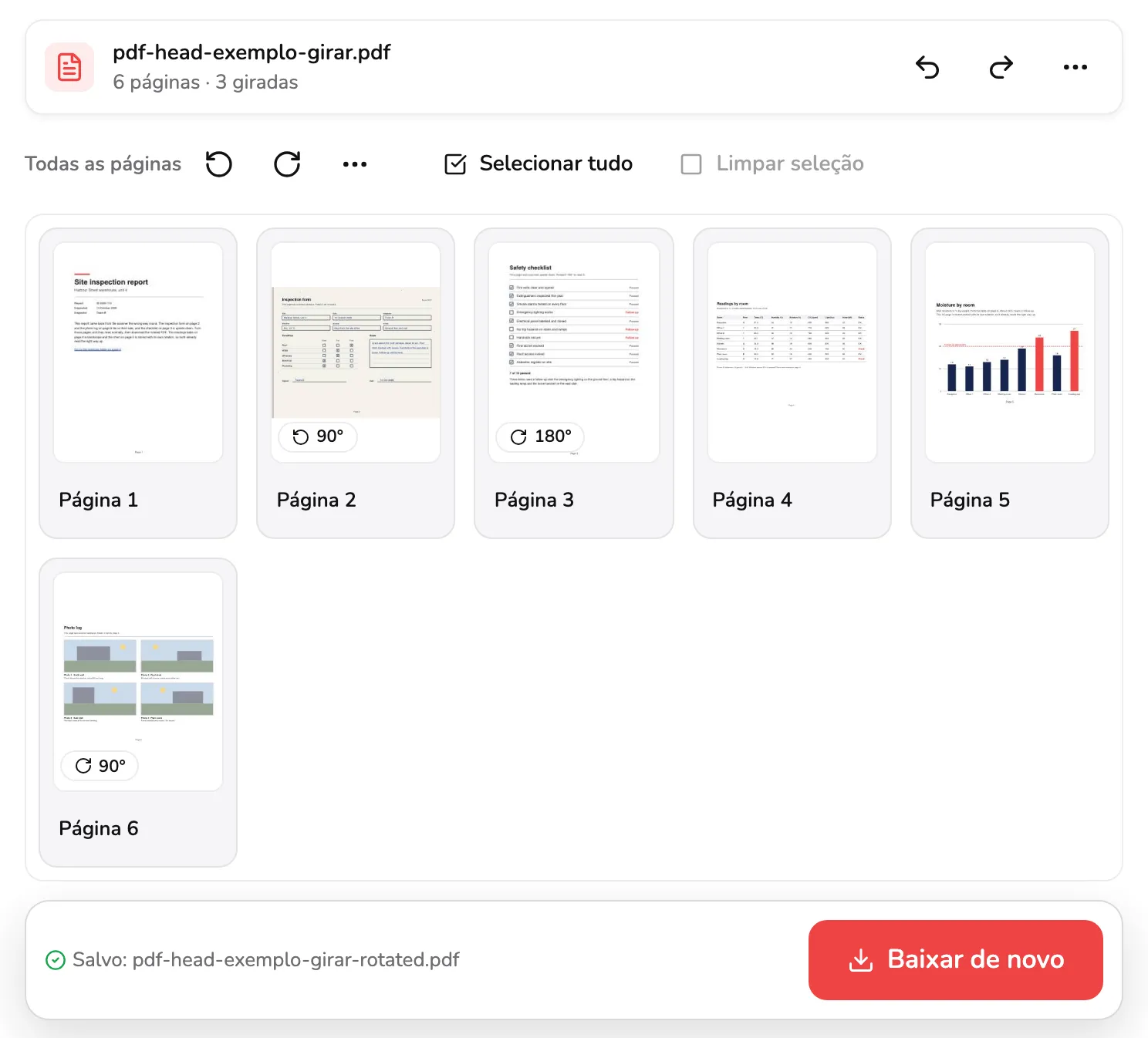Select the Página 2 thumbnail

point(356,352)
